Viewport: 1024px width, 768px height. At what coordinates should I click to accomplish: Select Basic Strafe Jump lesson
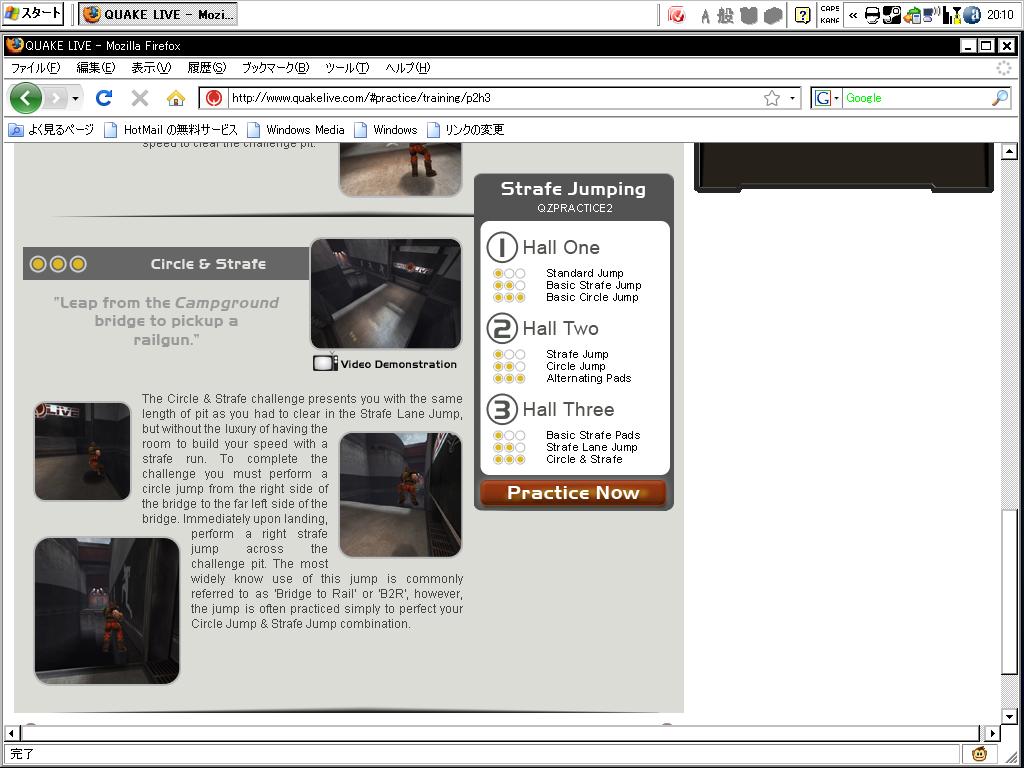point(594,285)
